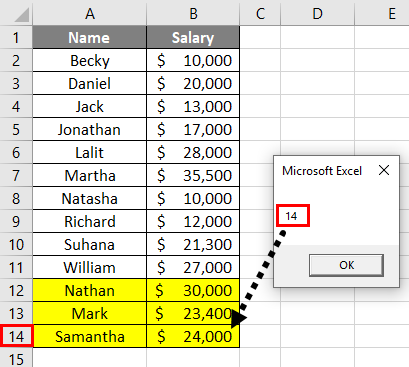Select the Suhana cell
This screenshot has width=409, height=367.
(x=89, y=244)
